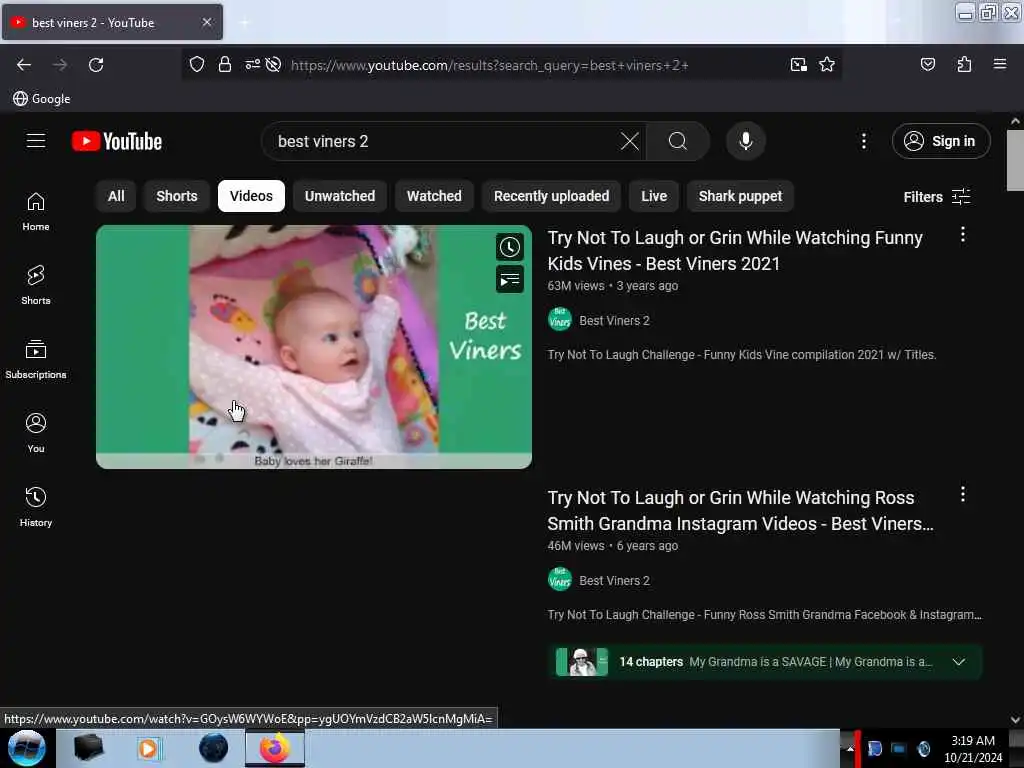Select the Shorts filter chip

[x=176, y=196]
